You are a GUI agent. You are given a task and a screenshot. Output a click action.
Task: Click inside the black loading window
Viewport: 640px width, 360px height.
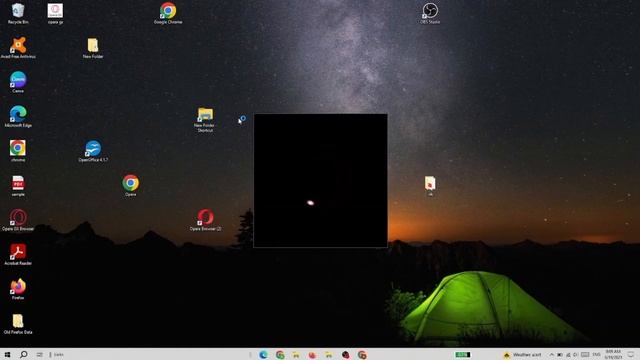point(320,180)
